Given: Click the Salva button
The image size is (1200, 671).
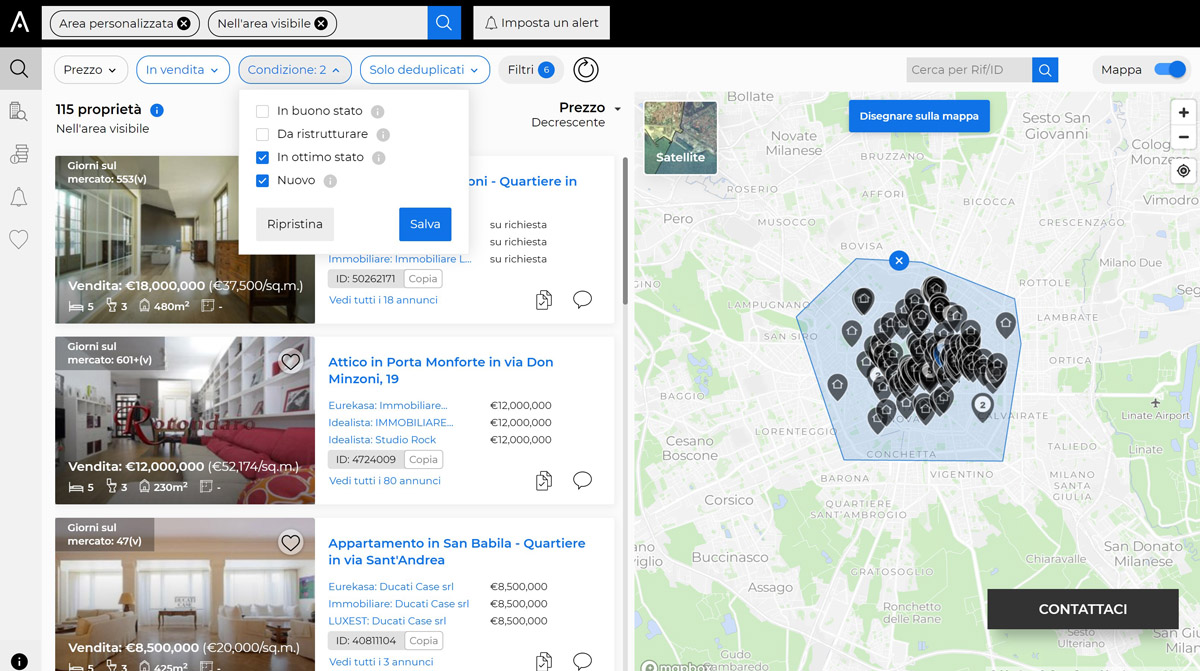Looking at the screenshot, I should (x=425, y=224).
